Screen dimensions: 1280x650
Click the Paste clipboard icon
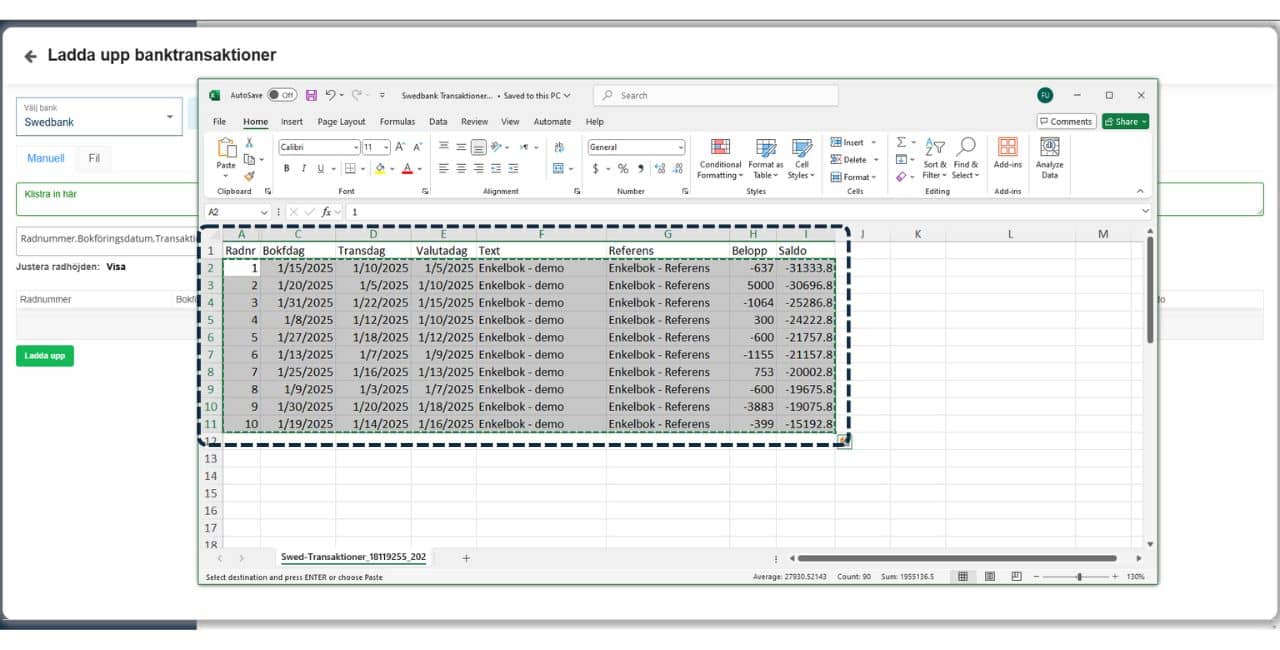[227, 149]
